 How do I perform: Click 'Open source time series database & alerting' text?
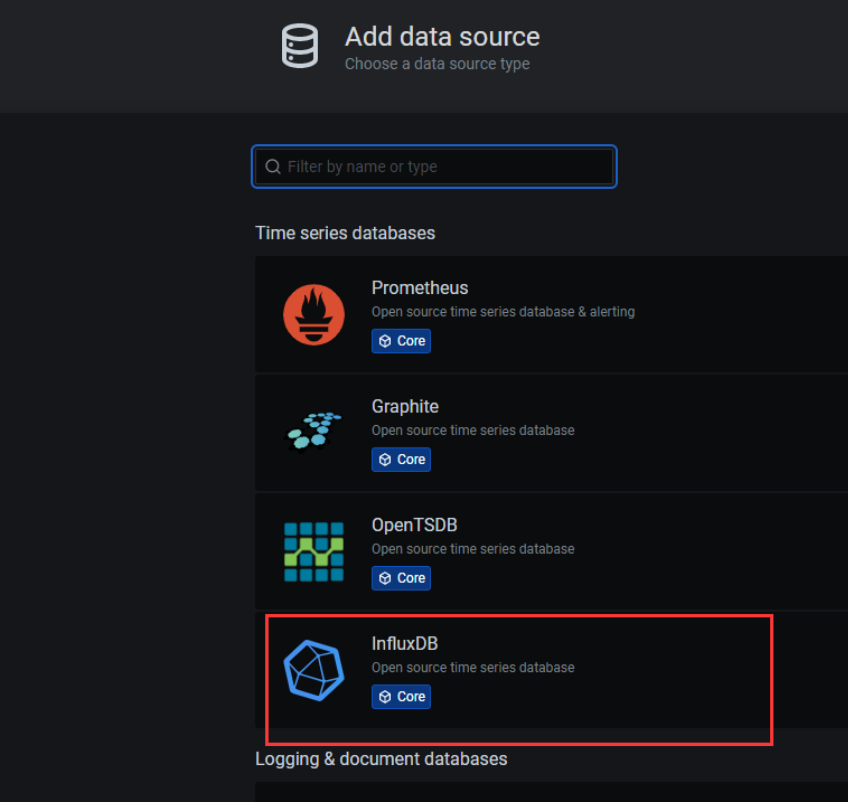coord(503,312)
